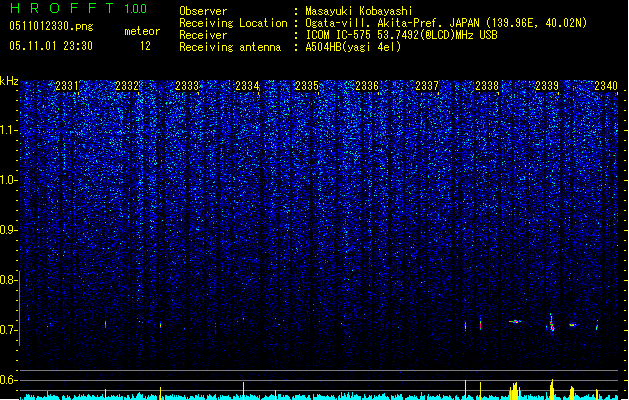Click the 2339 time marker
This screenshot has height=400, width=629.
pos(547,85)
